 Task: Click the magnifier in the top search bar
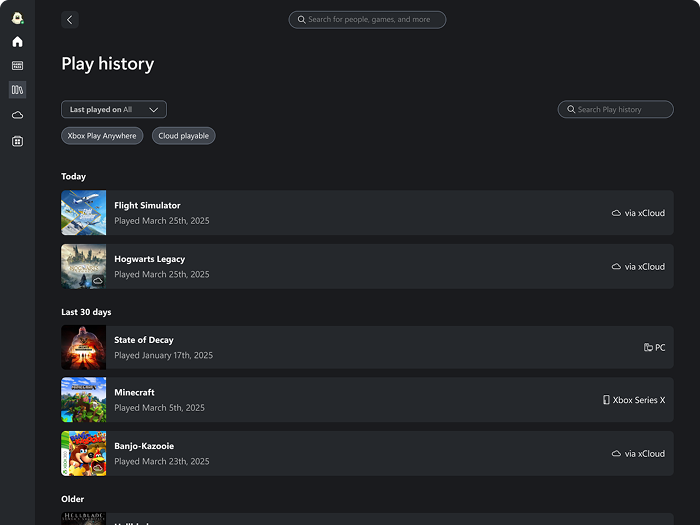(x=301, y=20)
